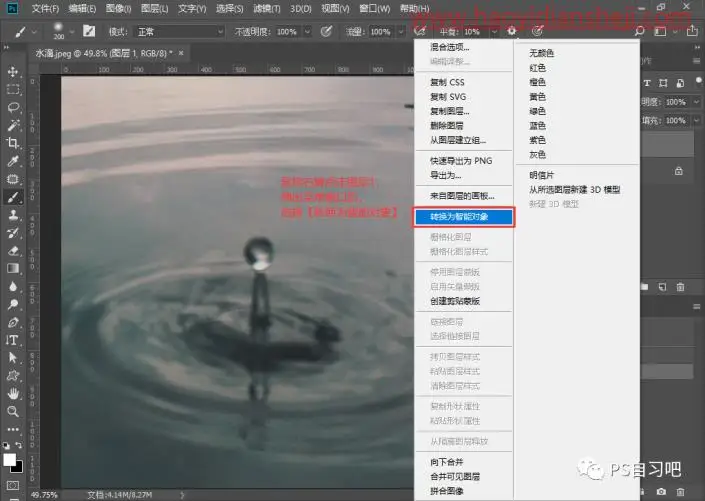Select the History Brush tool
705x501 pixels.
point(13,233)
